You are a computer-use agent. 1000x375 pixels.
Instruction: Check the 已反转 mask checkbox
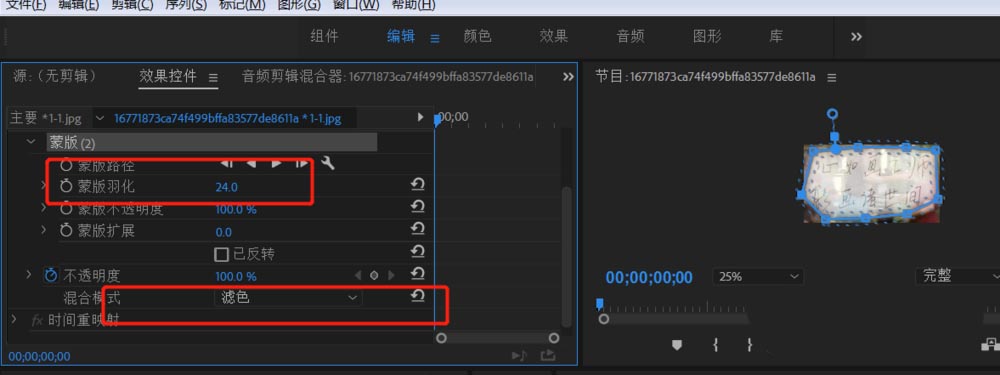[x=221, y=254]
